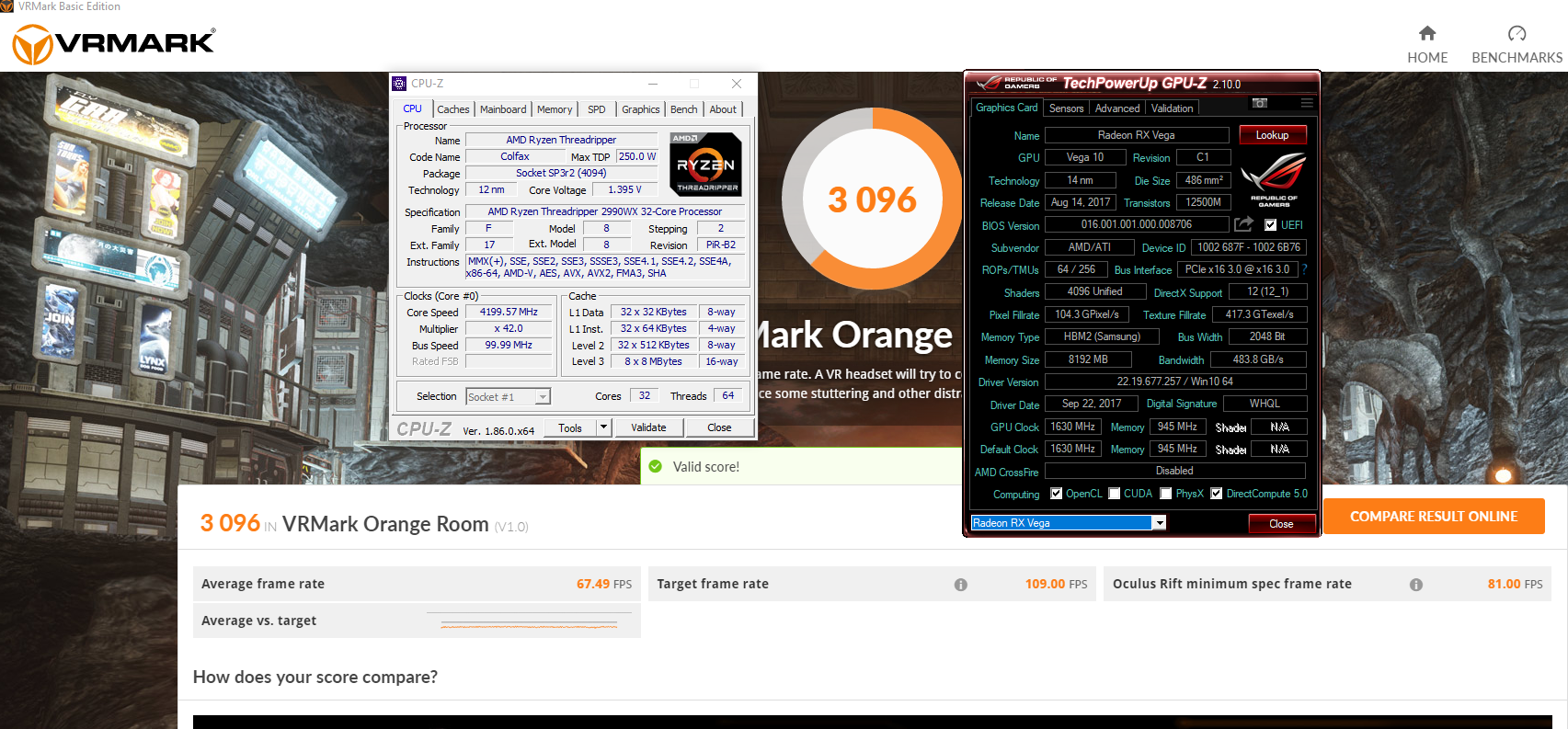Click the Core Voltage value 1.395 V

click(624, 189)
